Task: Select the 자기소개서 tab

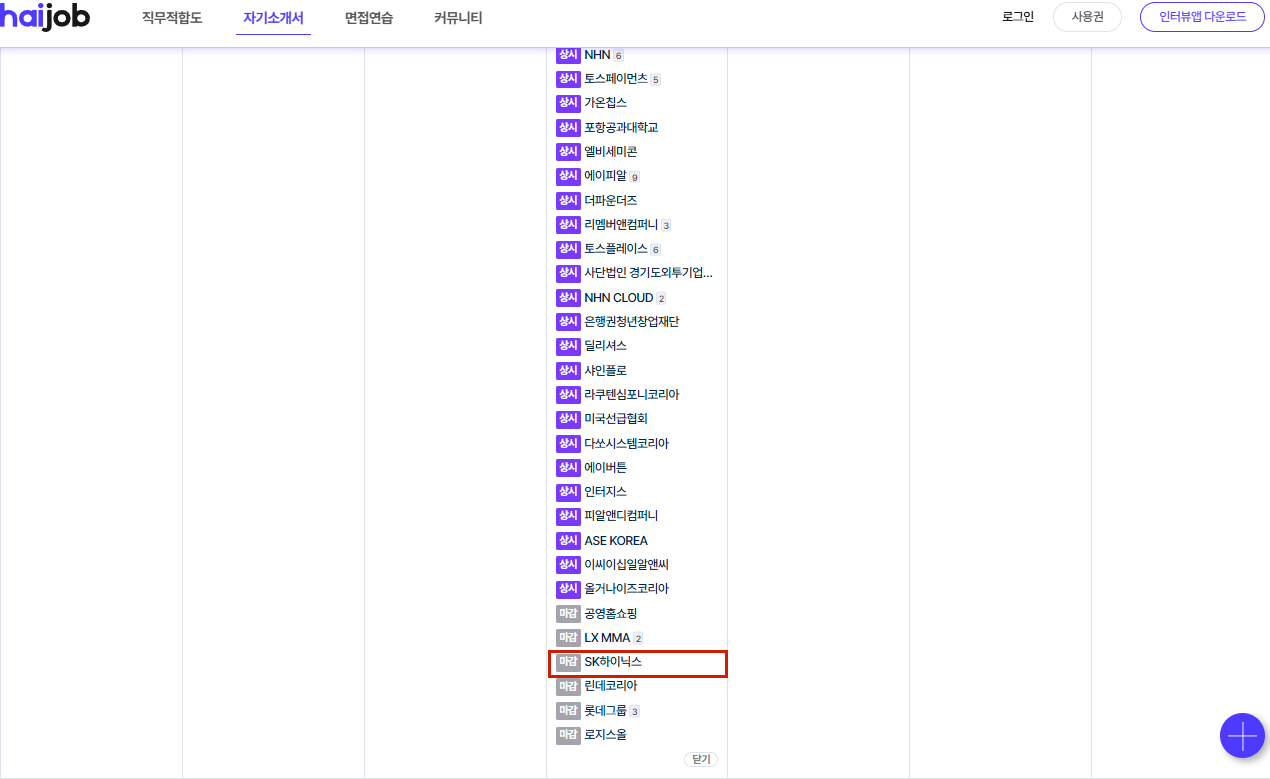Action: [273, 18]
